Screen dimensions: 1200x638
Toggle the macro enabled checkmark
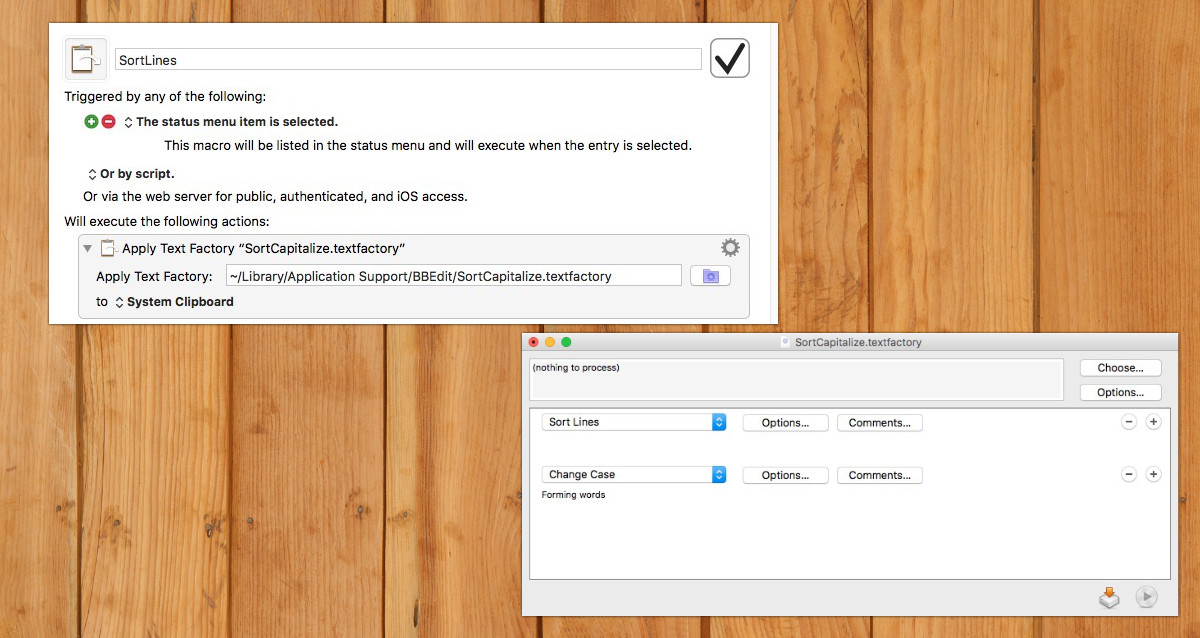click(730, 58)
